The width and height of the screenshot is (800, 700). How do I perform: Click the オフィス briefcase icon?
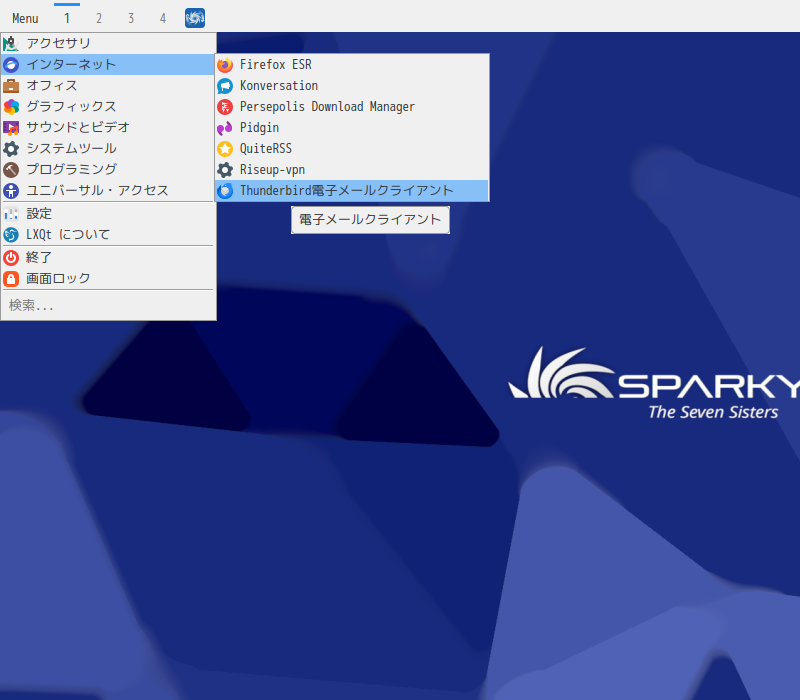point(11,85)
